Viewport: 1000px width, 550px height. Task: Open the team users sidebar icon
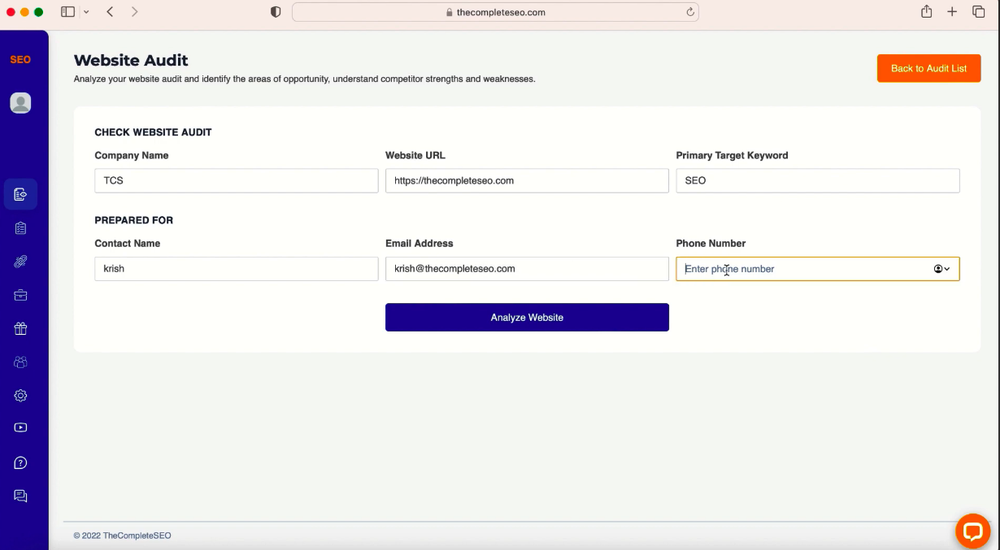pyautogui.click(x=20, y=362)
